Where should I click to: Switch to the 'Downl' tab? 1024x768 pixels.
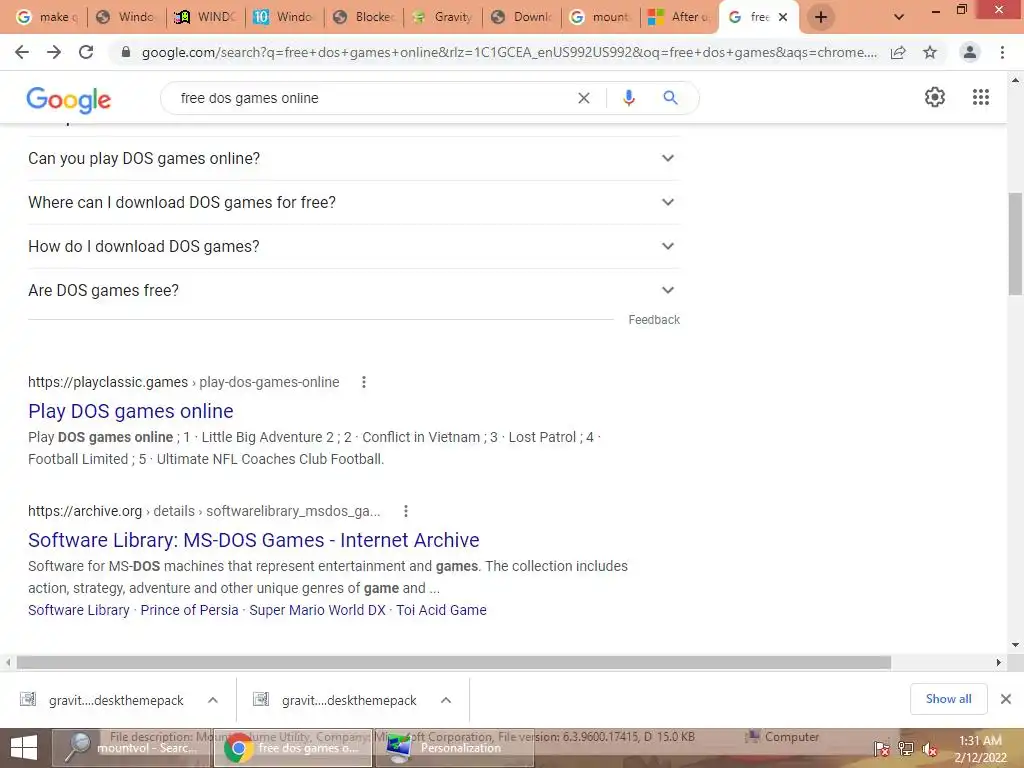point(522,17)
